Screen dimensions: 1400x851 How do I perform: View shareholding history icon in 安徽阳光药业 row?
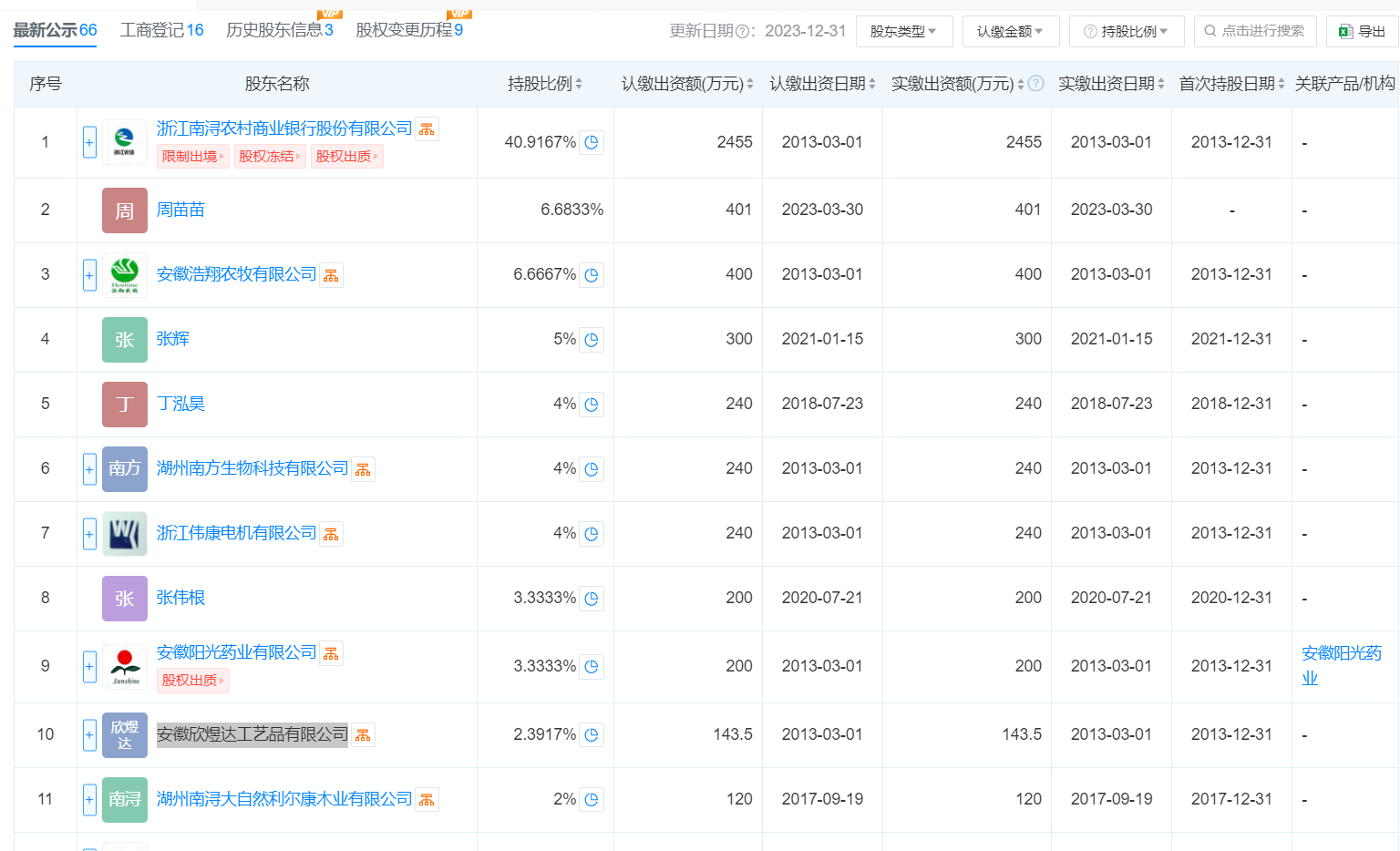592,667
